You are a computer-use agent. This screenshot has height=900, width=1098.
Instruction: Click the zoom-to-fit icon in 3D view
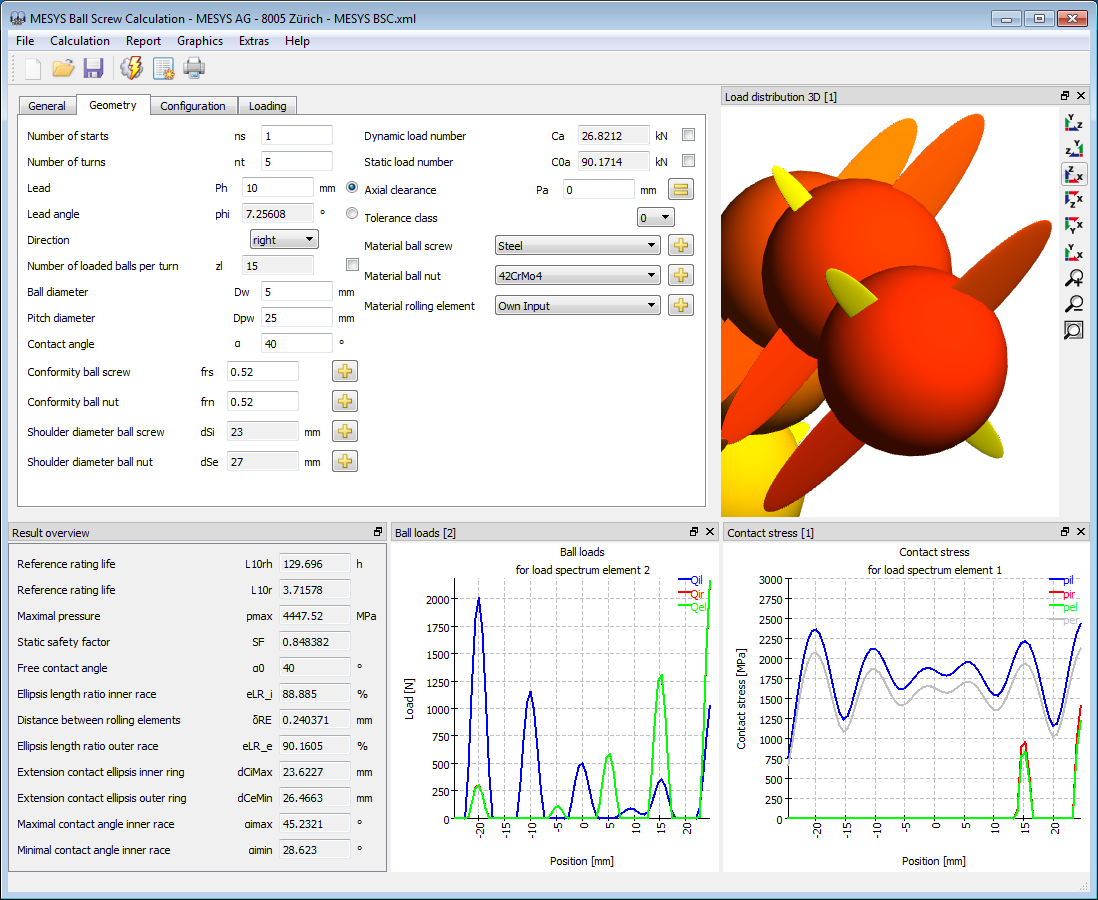1073,331
